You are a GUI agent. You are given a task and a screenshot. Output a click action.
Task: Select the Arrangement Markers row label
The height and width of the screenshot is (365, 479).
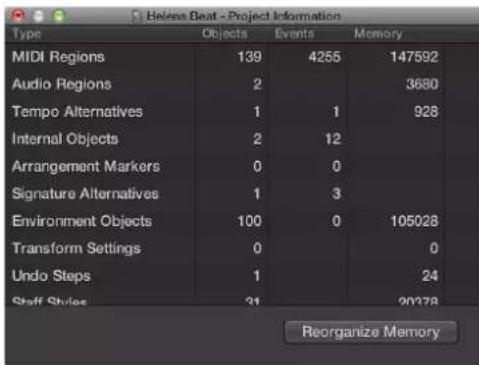86,166
